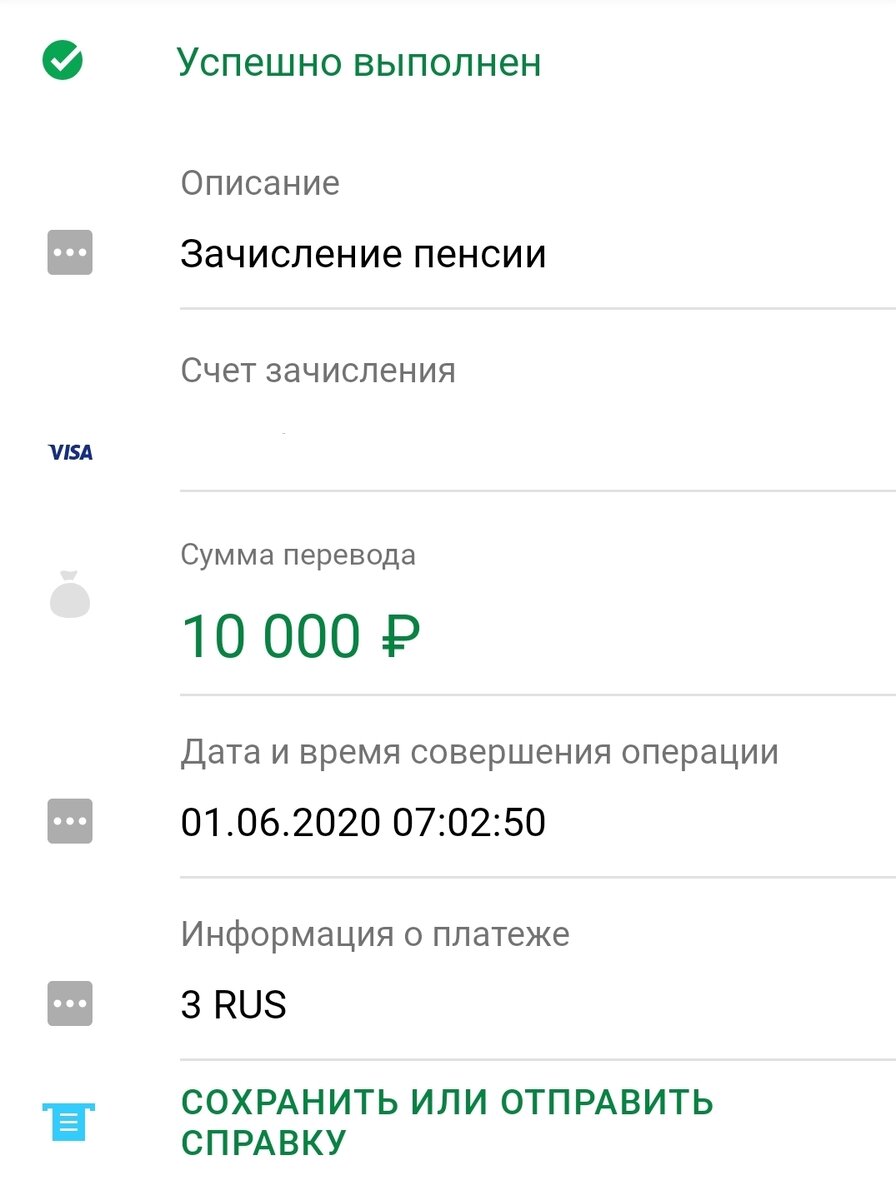Tap the word СПРАВКУ in the bottom link
Viewport: 896px width, 1200px height.
pos(263,1142)
